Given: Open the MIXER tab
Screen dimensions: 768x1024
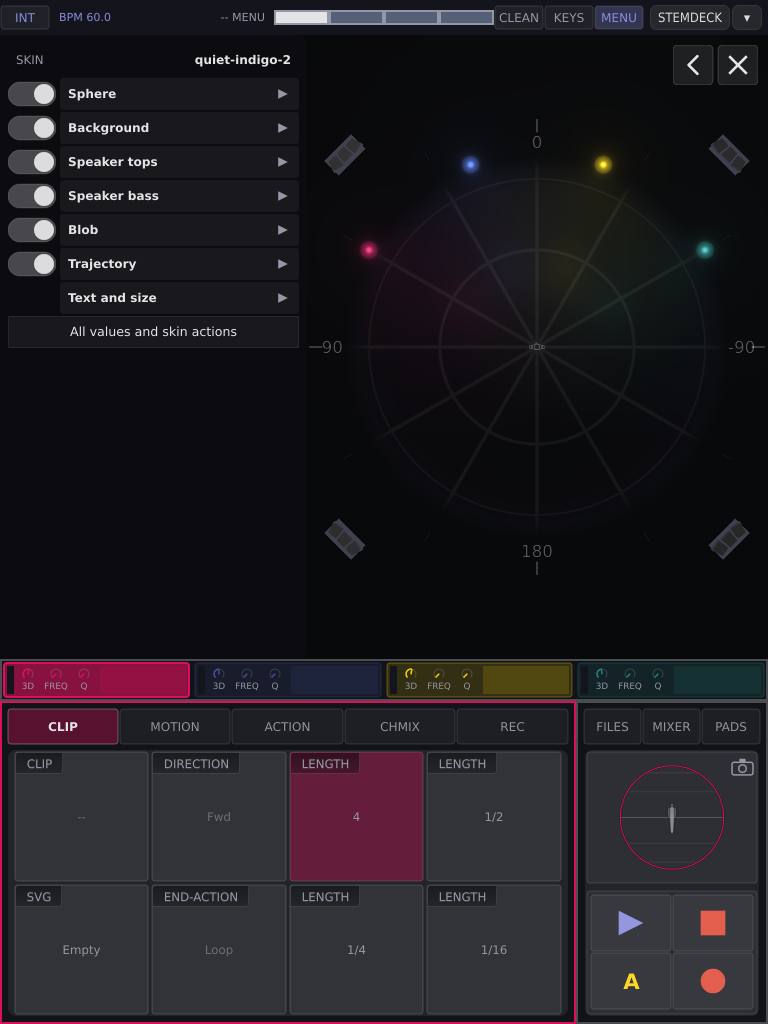Looking at the screenshot, I should [x=671, y=727].
